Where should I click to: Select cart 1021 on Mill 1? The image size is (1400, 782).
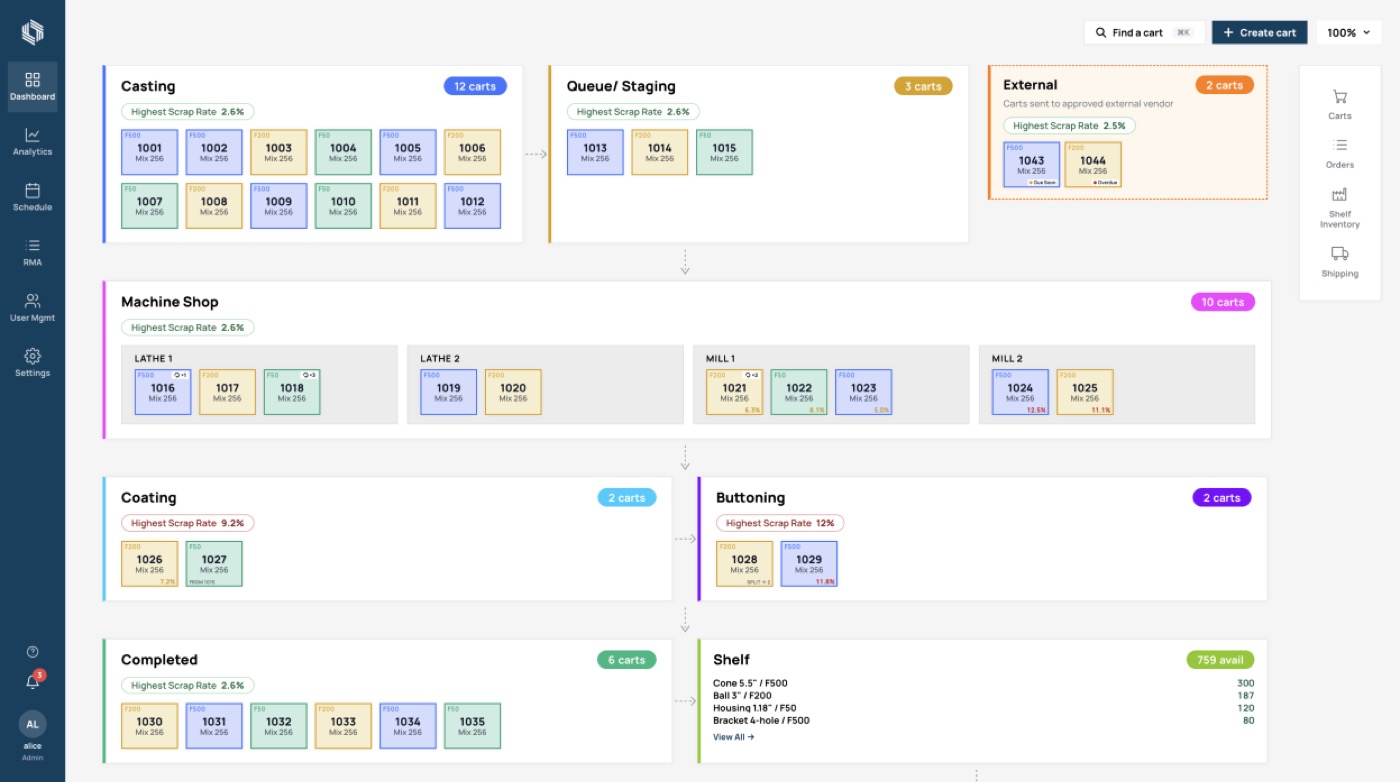[x=735, y=392]
